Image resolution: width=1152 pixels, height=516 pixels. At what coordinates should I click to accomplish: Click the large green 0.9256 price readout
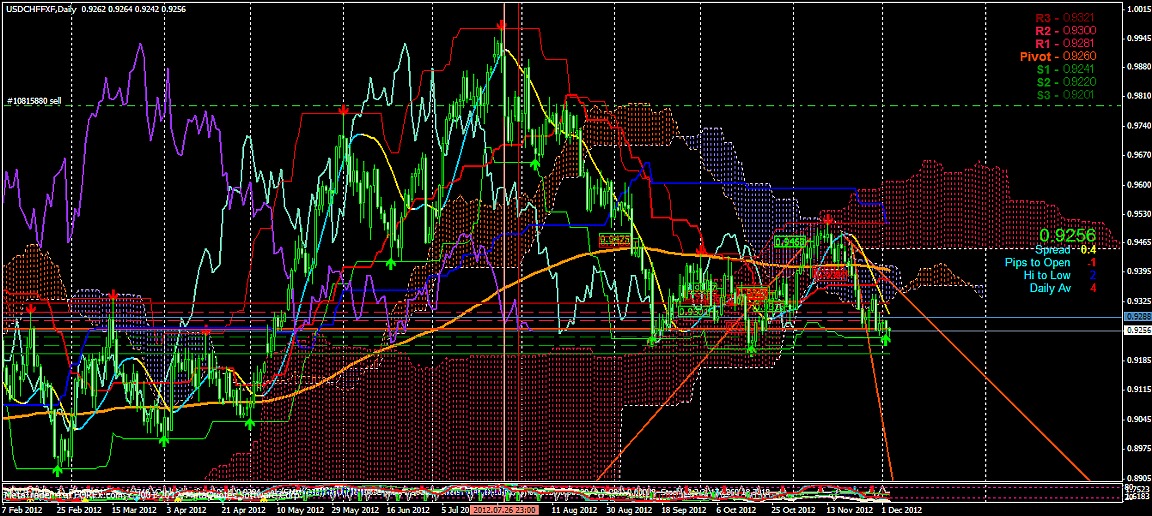tap(1067, 235)
